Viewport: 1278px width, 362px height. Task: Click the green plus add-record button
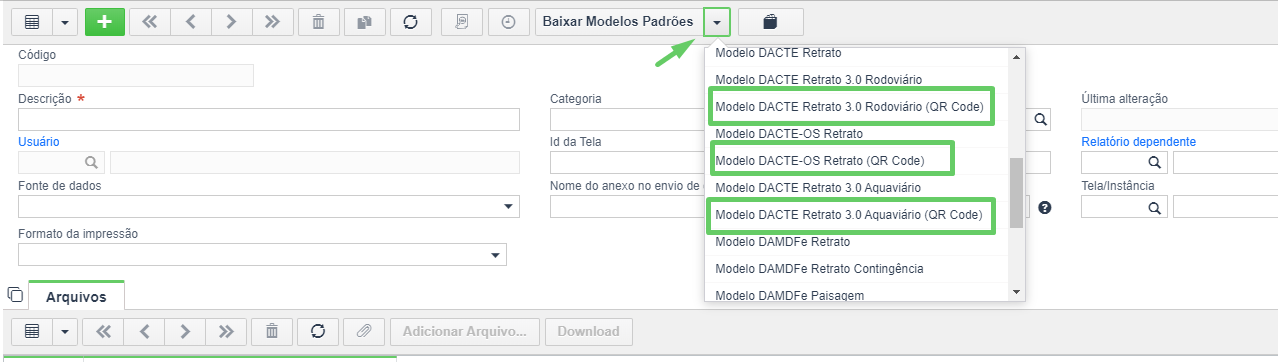[x=104, y=21]
